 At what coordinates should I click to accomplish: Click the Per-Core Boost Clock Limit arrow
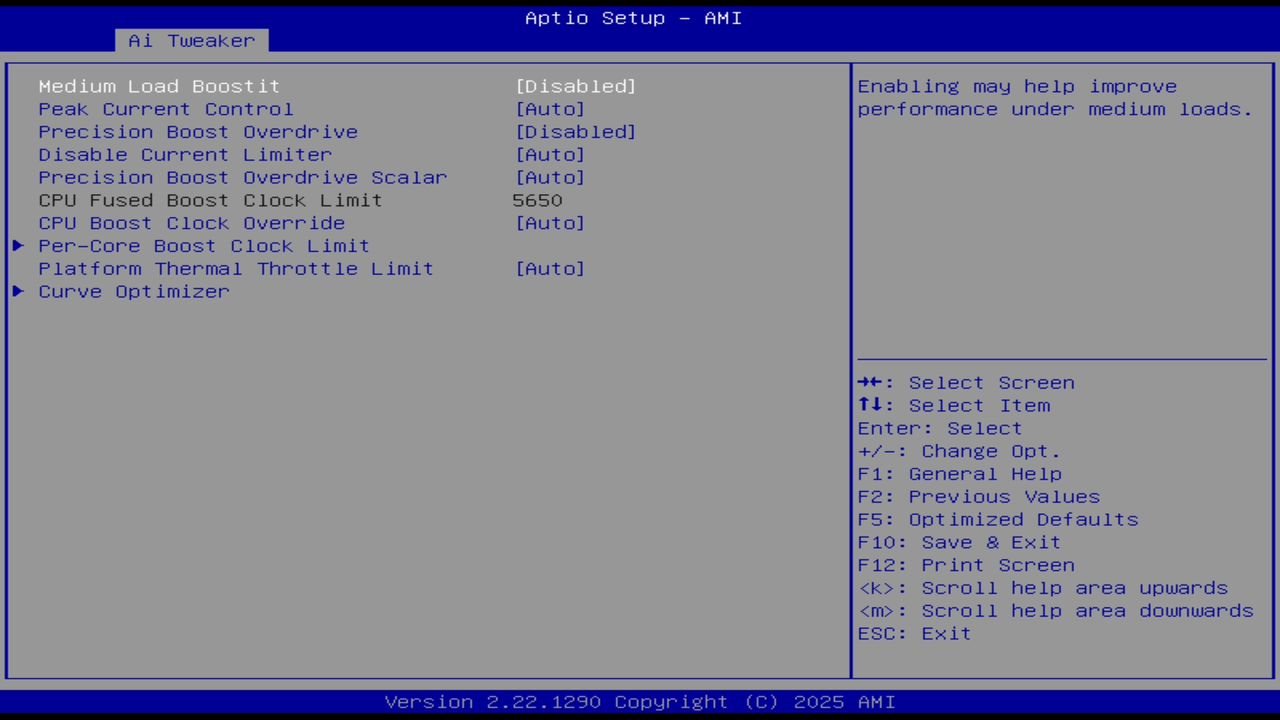click(x=17, y=245)
